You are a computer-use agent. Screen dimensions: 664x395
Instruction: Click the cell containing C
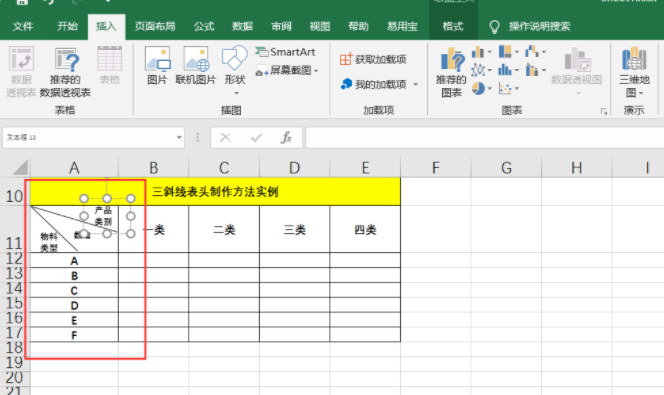pos(74,290)
